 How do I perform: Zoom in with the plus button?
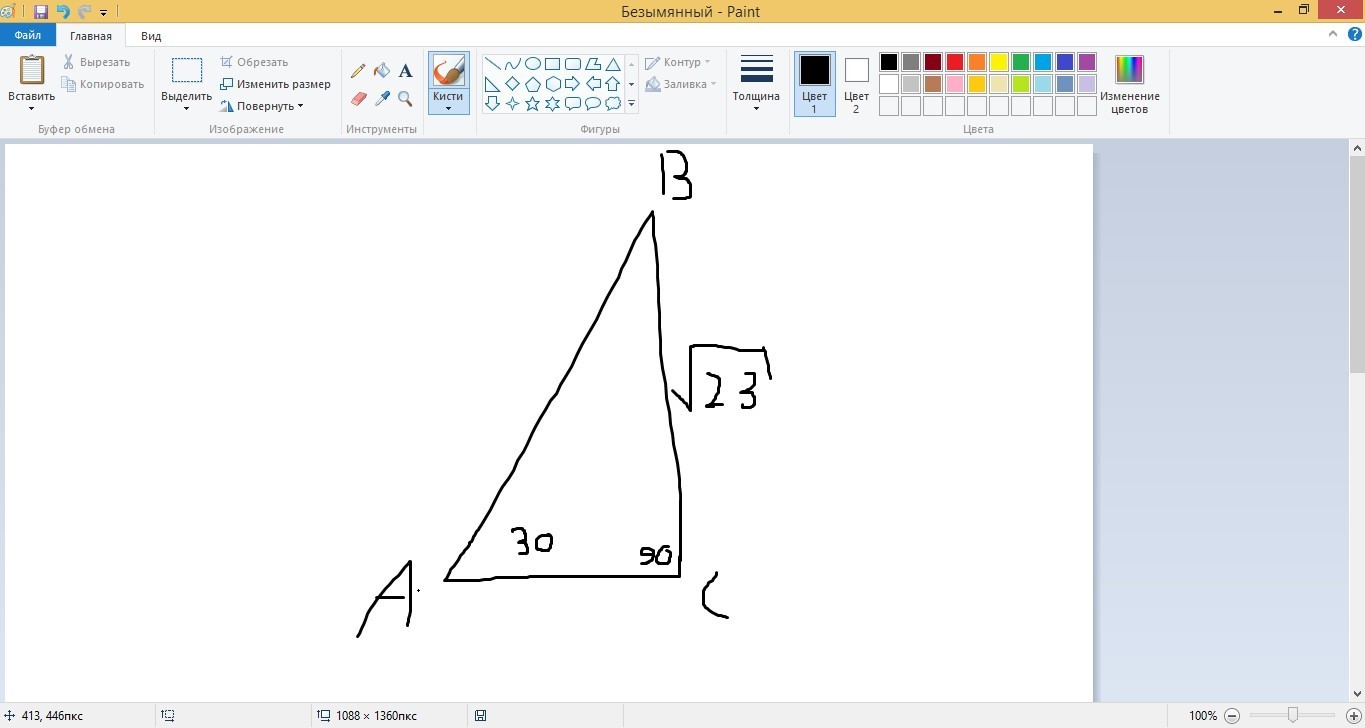[x=1354, y=716]
